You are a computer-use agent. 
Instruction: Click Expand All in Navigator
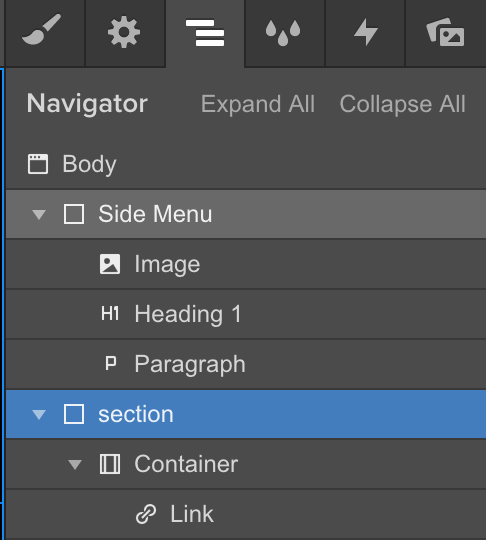(258, 104)
